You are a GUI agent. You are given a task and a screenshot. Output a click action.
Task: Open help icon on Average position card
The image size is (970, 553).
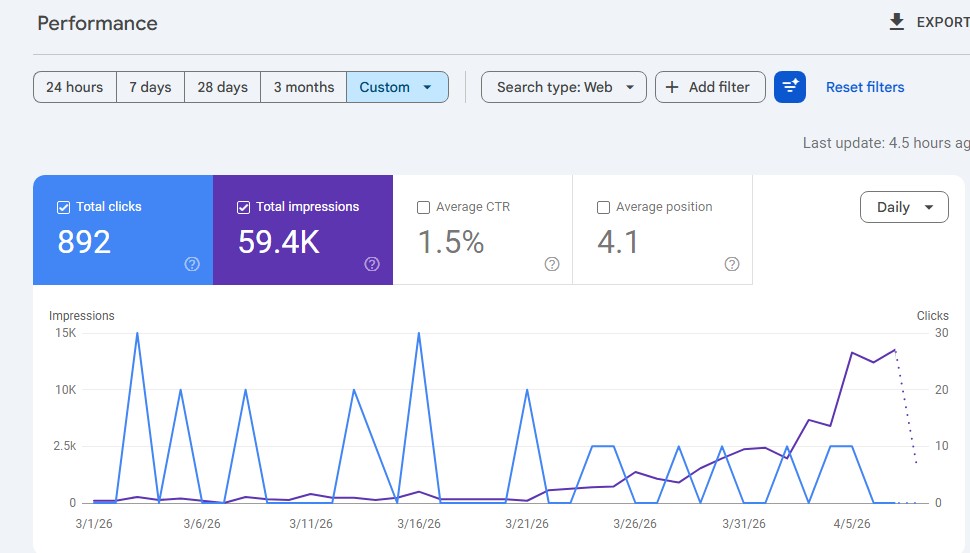tap(732, 264)
